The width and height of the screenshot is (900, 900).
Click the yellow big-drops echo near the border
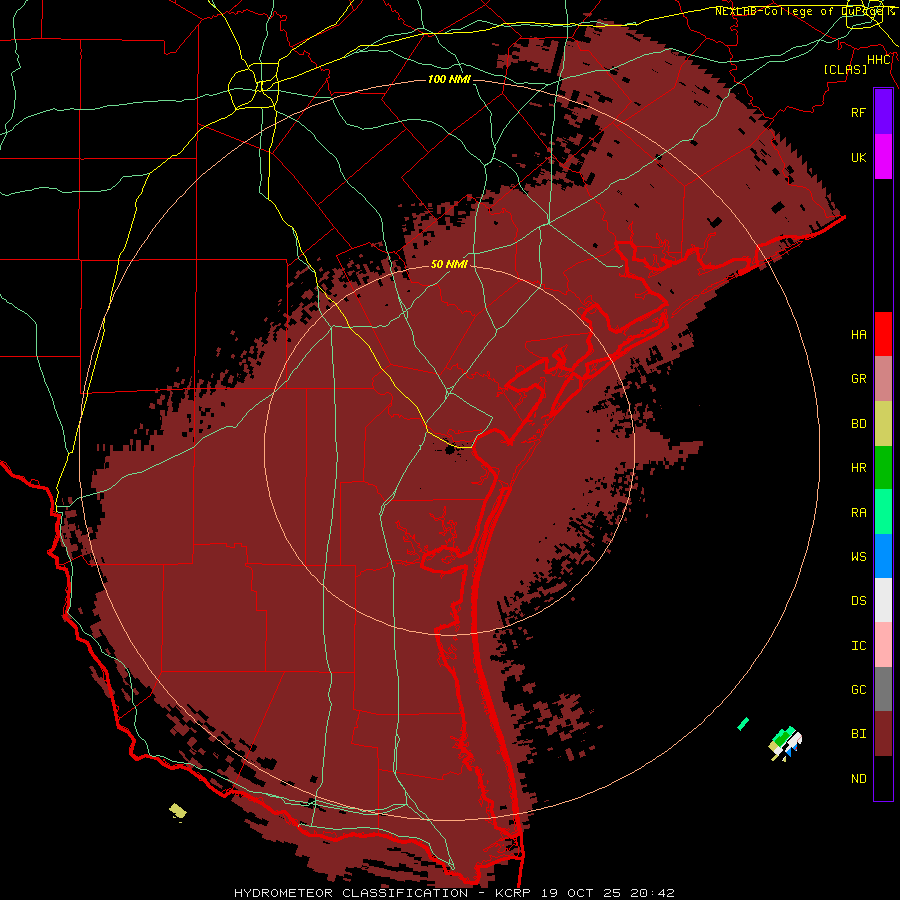tap(178, 811)
